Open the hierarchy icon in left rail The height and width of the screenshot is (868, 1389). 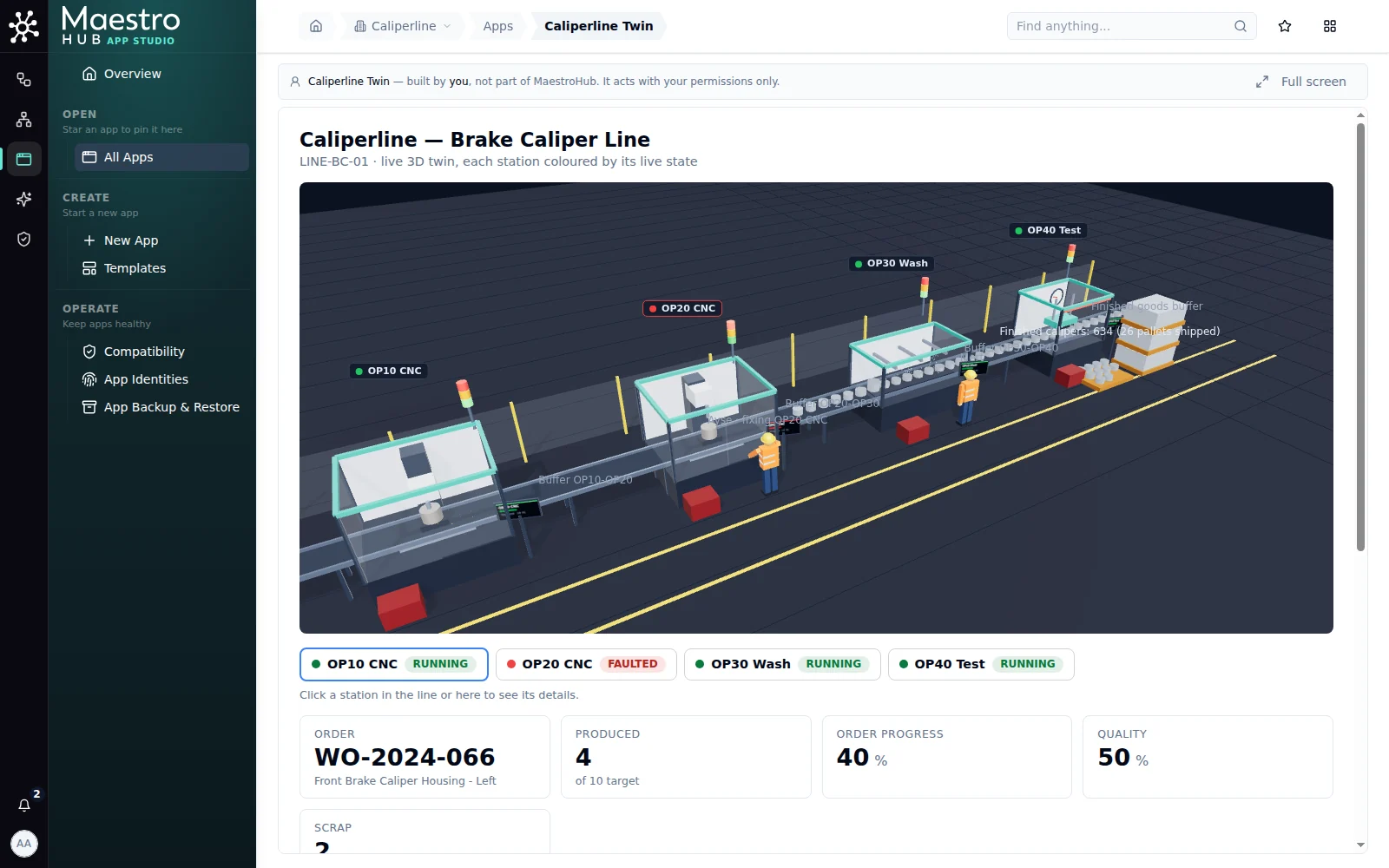pos(24,120)
